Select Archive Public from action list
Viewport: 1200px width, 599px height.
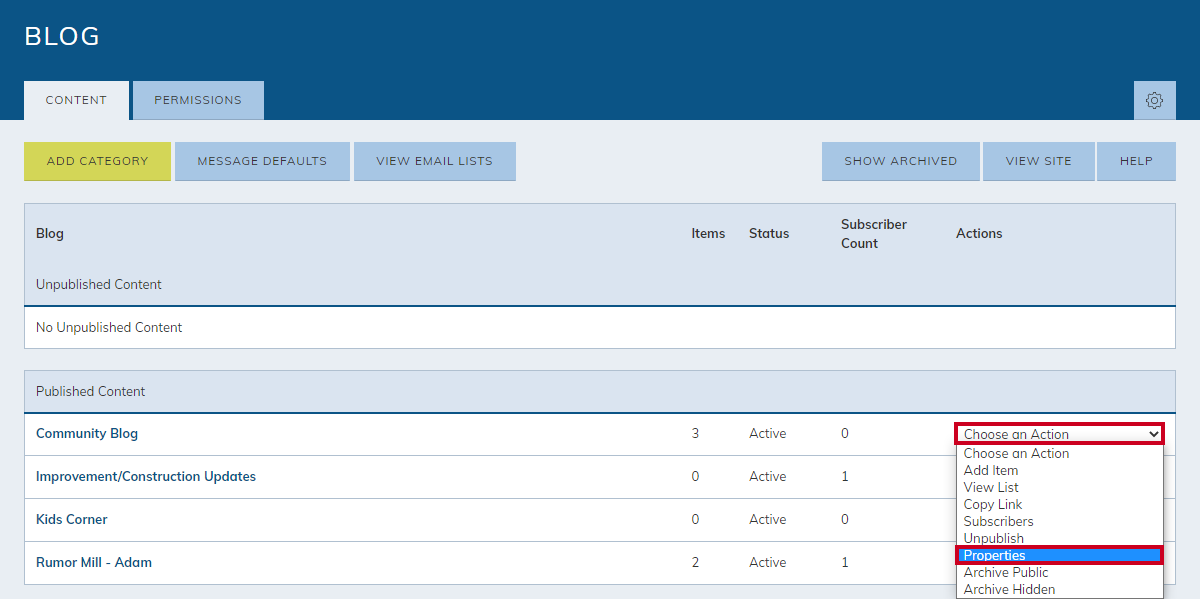point(1059,573)
